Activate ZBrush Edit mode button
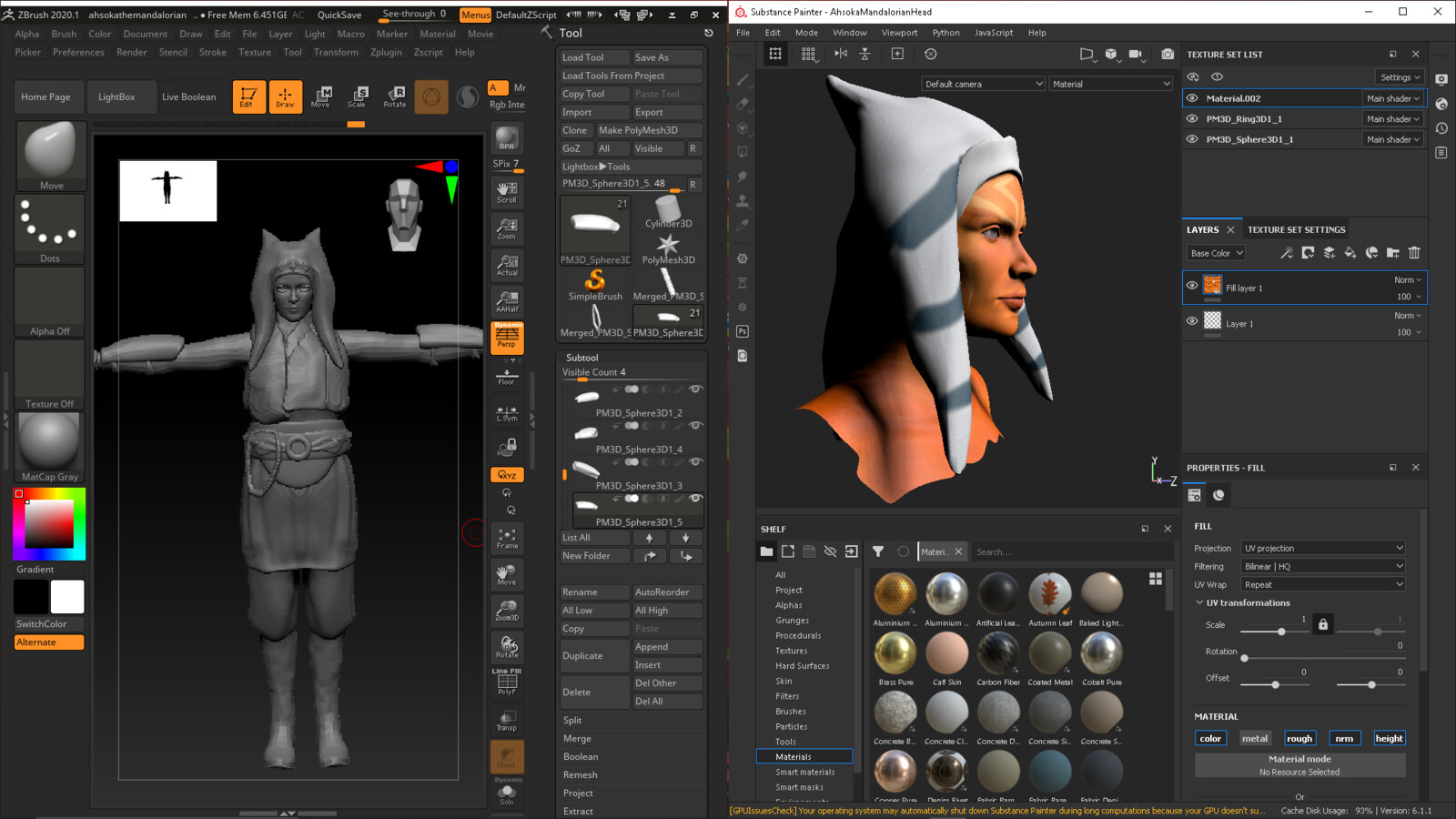Screen dimensions: 1456x819 tap(248, 96)
